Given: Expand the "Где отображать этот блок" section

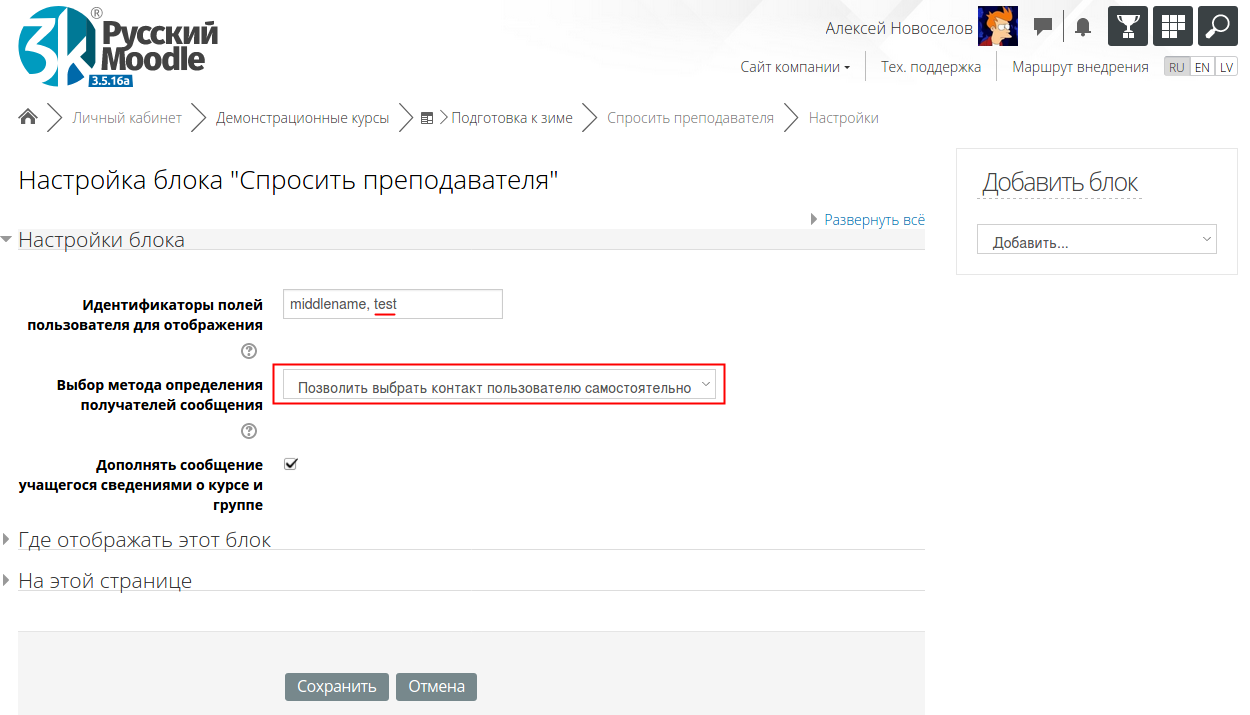Looking at the screenshot, I should (x=144, y=540).
